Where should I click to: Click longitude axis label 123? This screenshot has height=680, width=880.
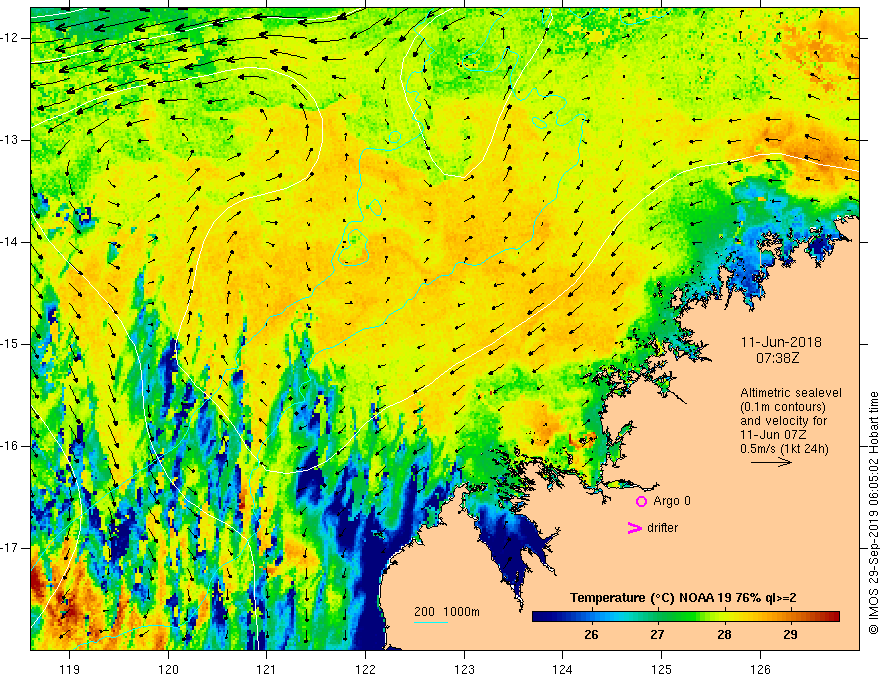pyautogui.click(x=464, y=669)
